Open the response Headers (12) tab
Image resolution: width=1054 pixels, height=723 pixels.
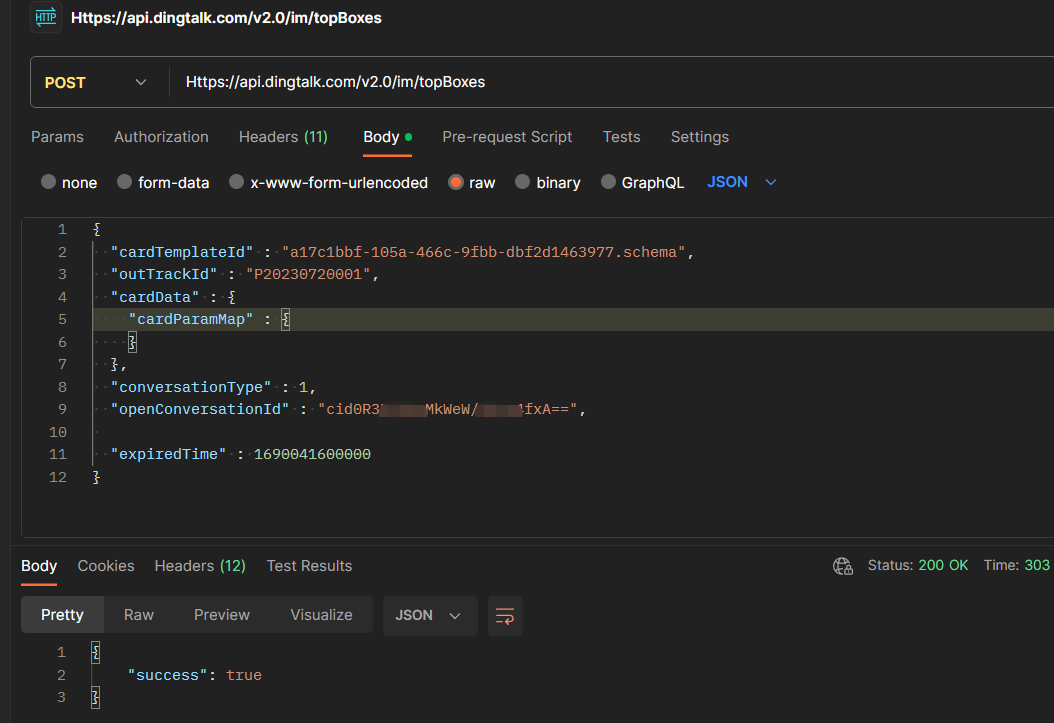(200, 566)
